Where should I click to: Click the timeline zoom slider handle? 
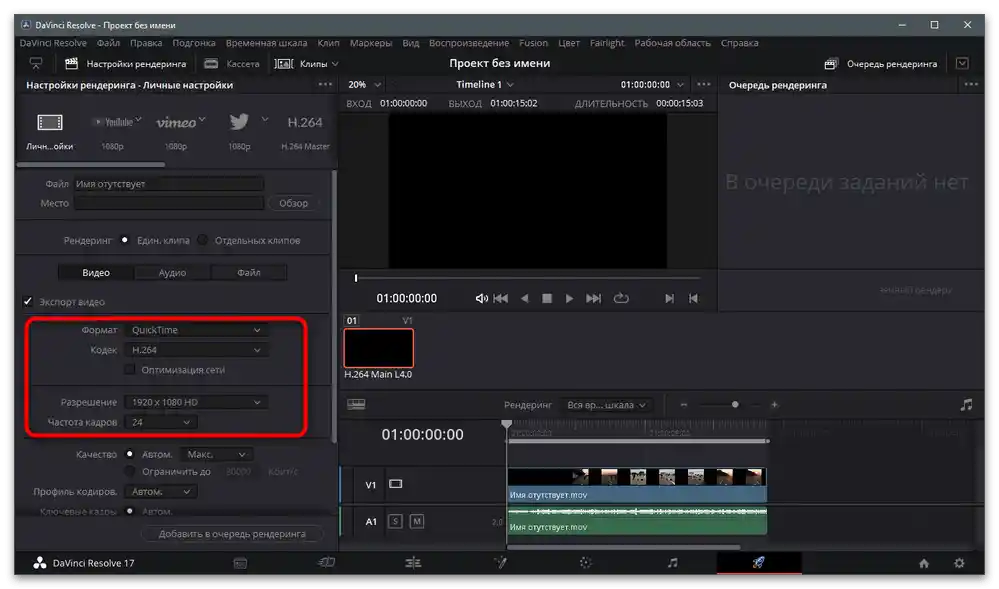tap(735, 405)
